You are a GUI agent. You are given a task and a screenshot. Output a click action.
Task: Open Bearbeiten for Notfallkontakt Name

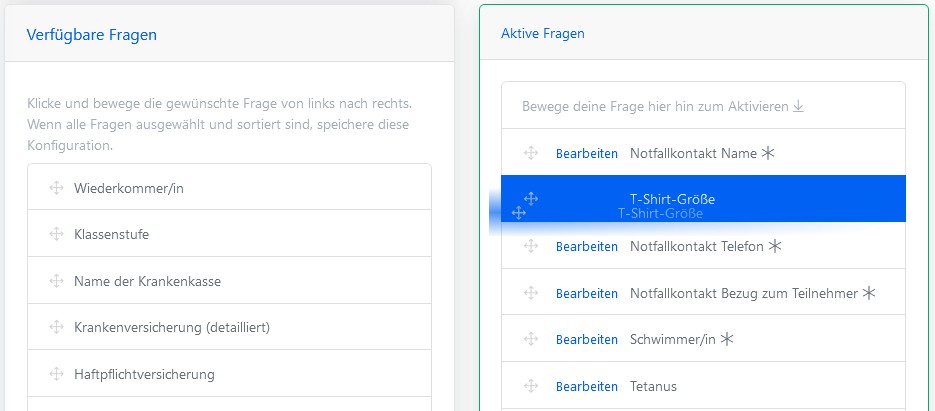[x=586, y=154]
